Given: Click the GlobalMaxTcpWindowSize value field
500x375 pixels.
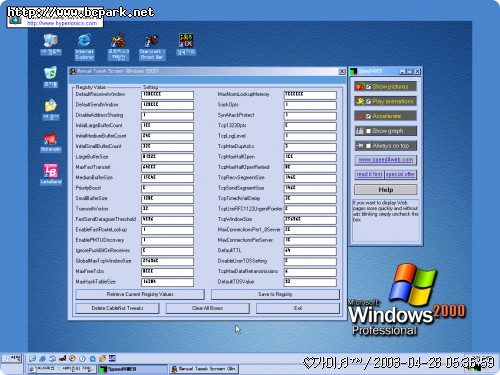Looking at the screenshot, I should pyautogui.click(x=167, y=261).
